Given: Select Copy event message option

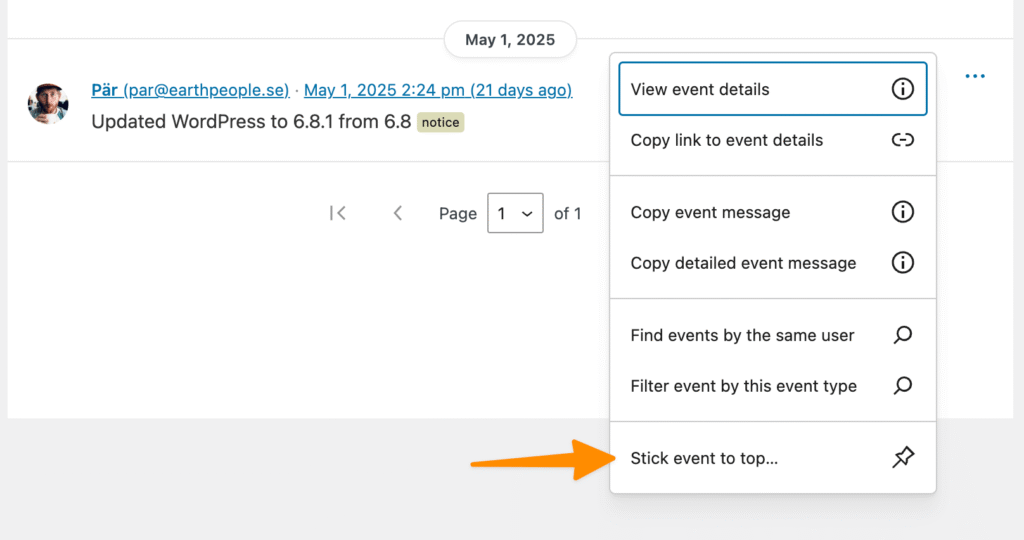Looking at the screenshot, I should pyautogui.click(x=710, y=212).
